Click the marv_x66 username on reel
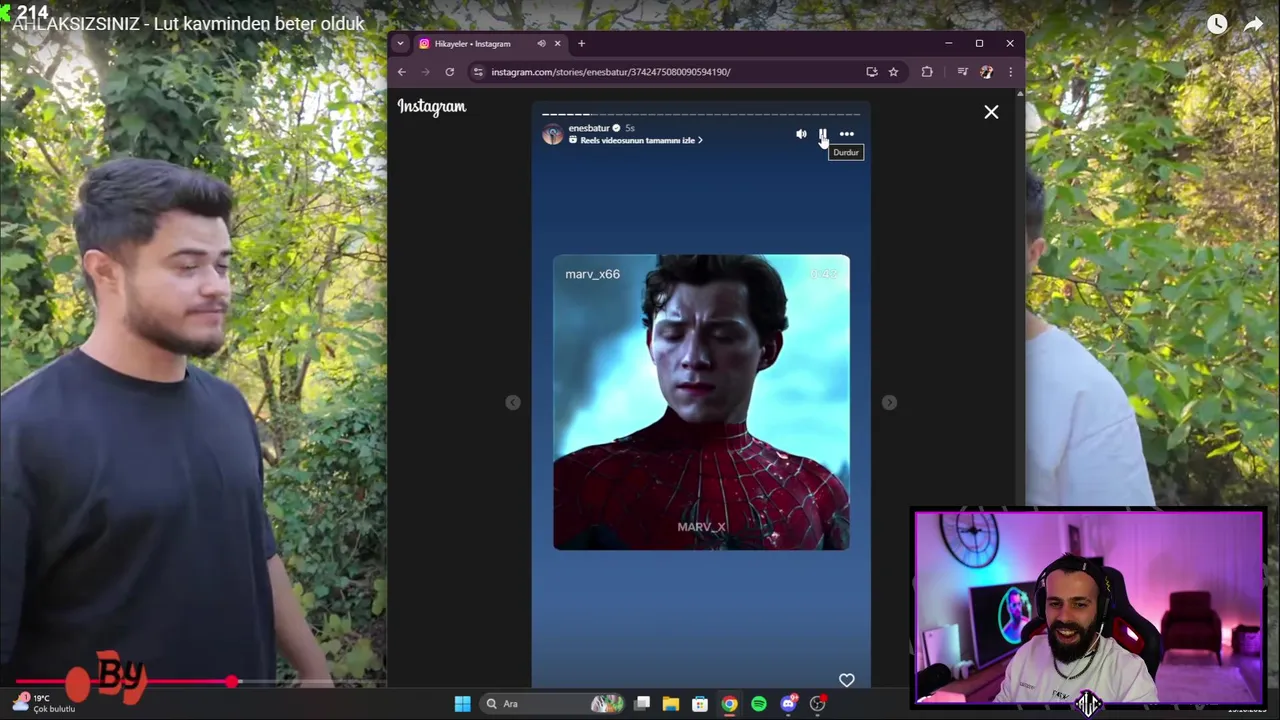 coord(592,274)
